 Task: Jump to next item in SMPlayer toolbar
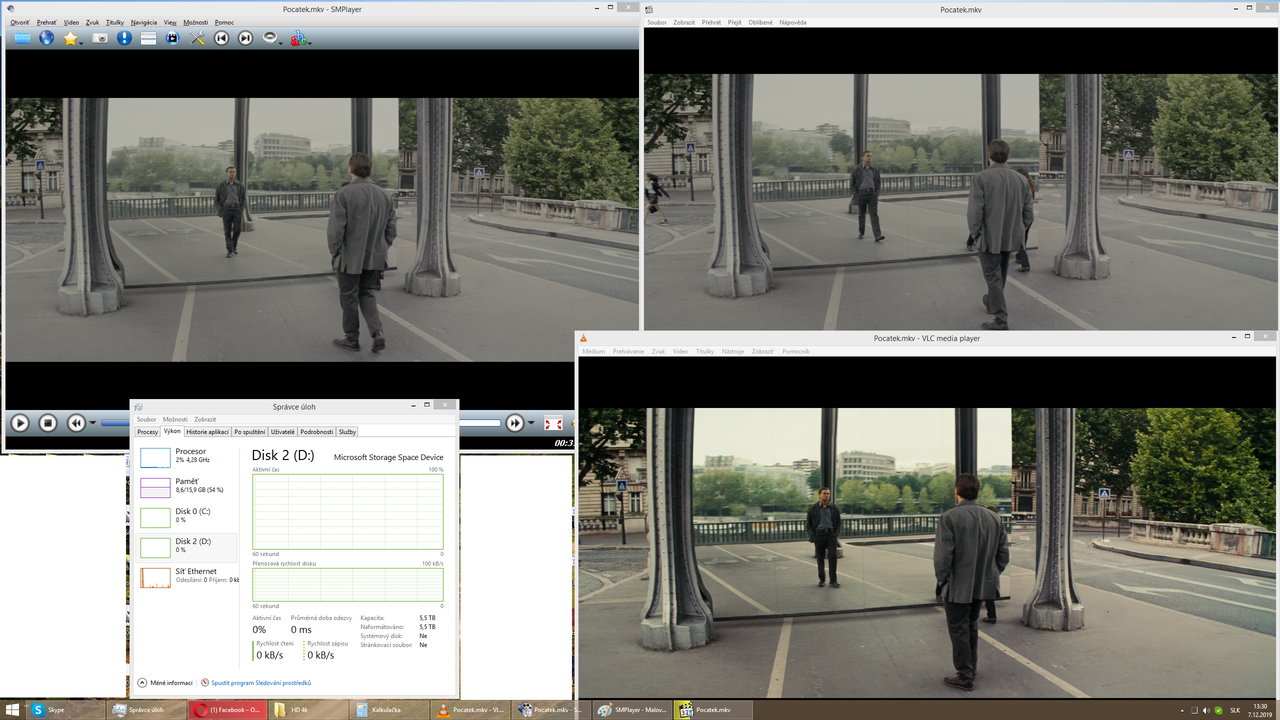[x=245, y=38]
